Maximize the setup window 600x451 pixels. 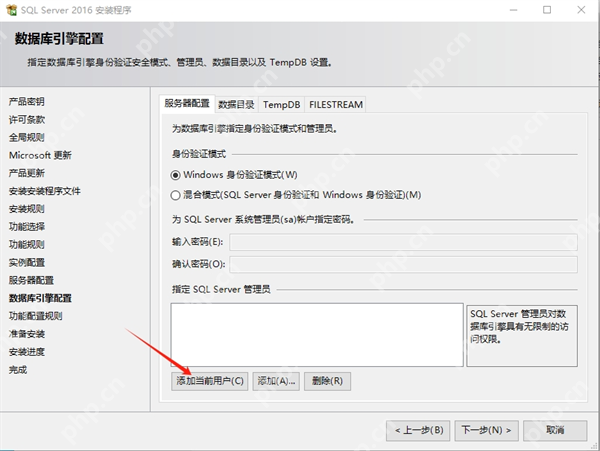547,10
